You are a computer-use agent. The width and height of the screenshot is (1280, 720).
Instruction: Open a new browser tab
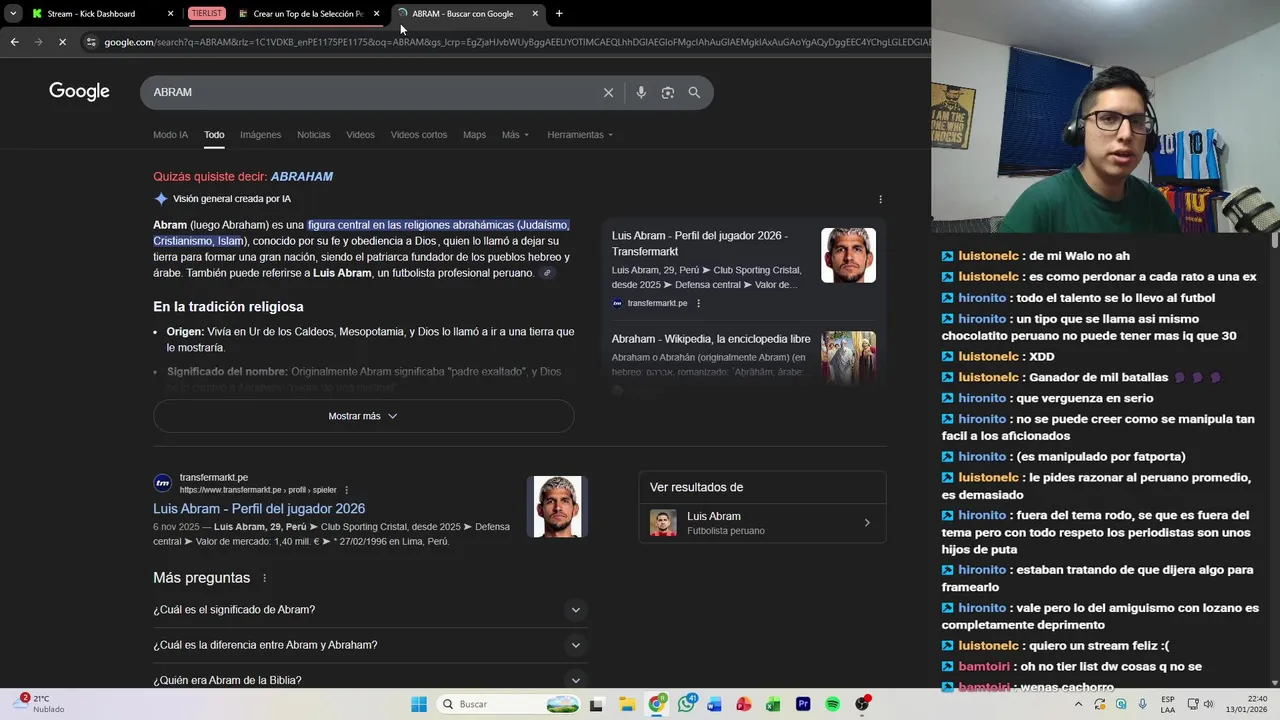pyautogui.click(x=559, y=14)
